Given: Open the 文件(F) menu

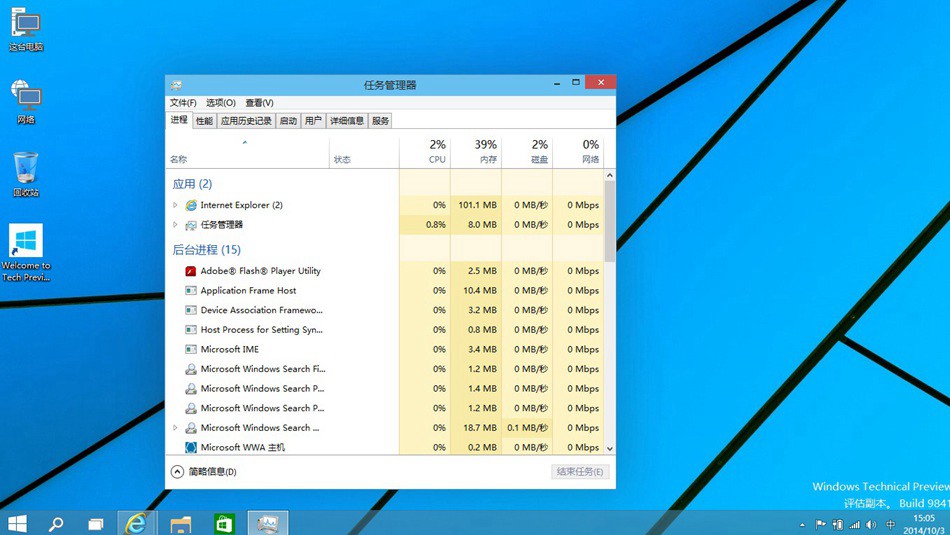Looking at the screenshot, I should point(183,103).
